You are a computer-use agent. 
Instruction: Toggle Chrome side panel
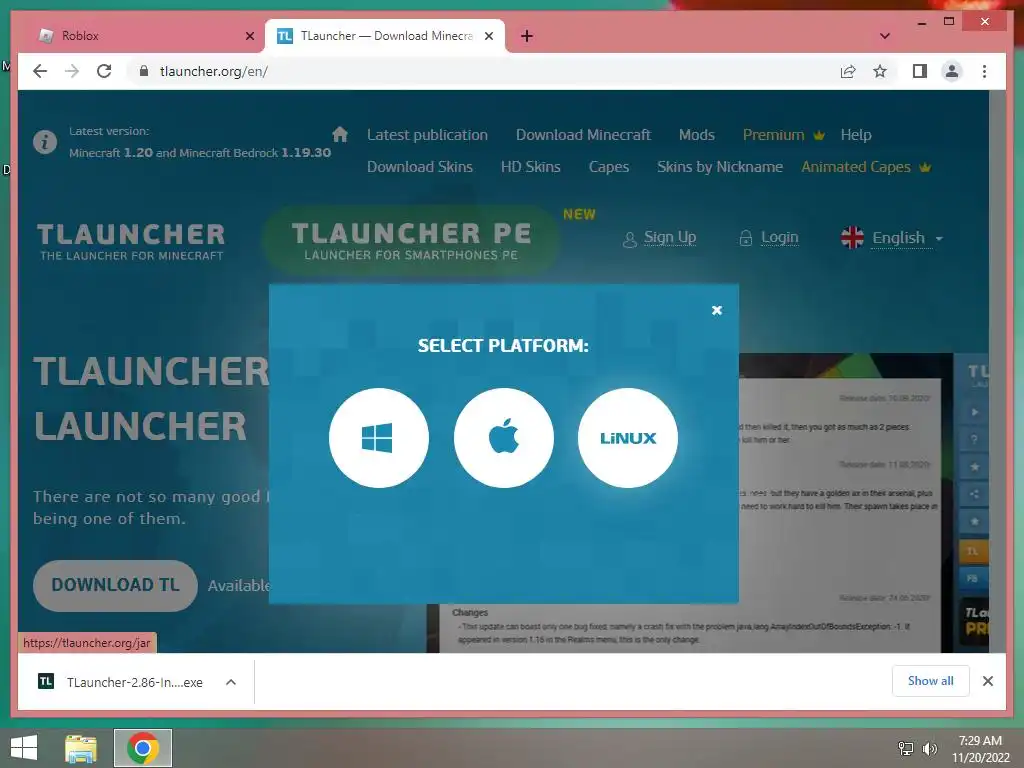tap(920, 71)
